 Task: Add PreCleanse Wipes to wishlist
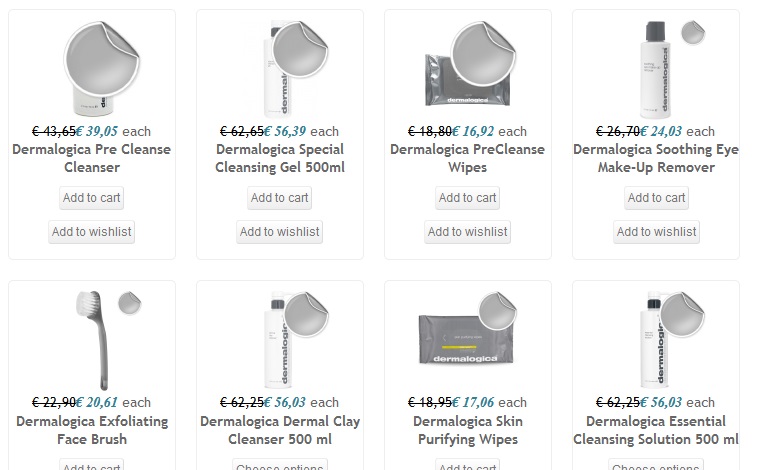tap(468, 232)
